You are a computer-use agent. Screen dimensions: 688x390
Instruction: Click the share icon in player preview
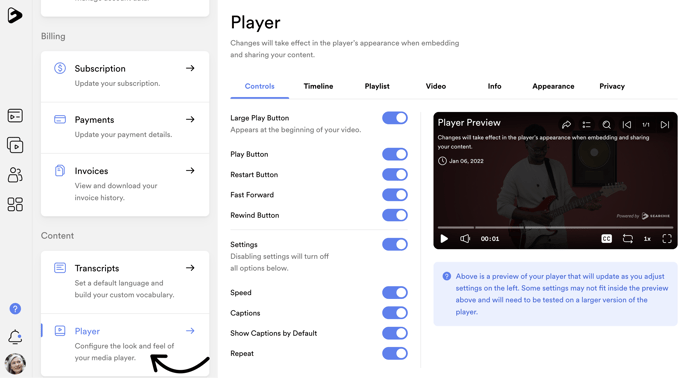pos(566,125)
